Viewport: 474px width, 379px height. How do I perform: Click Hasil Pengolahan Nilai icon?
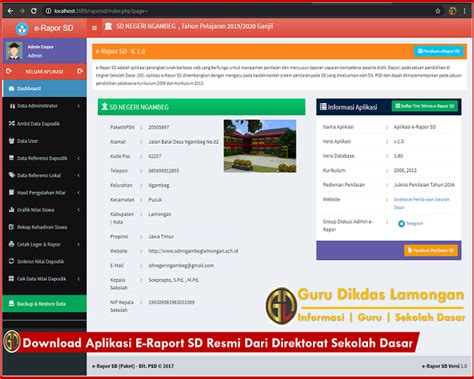(x=11, y=192)
